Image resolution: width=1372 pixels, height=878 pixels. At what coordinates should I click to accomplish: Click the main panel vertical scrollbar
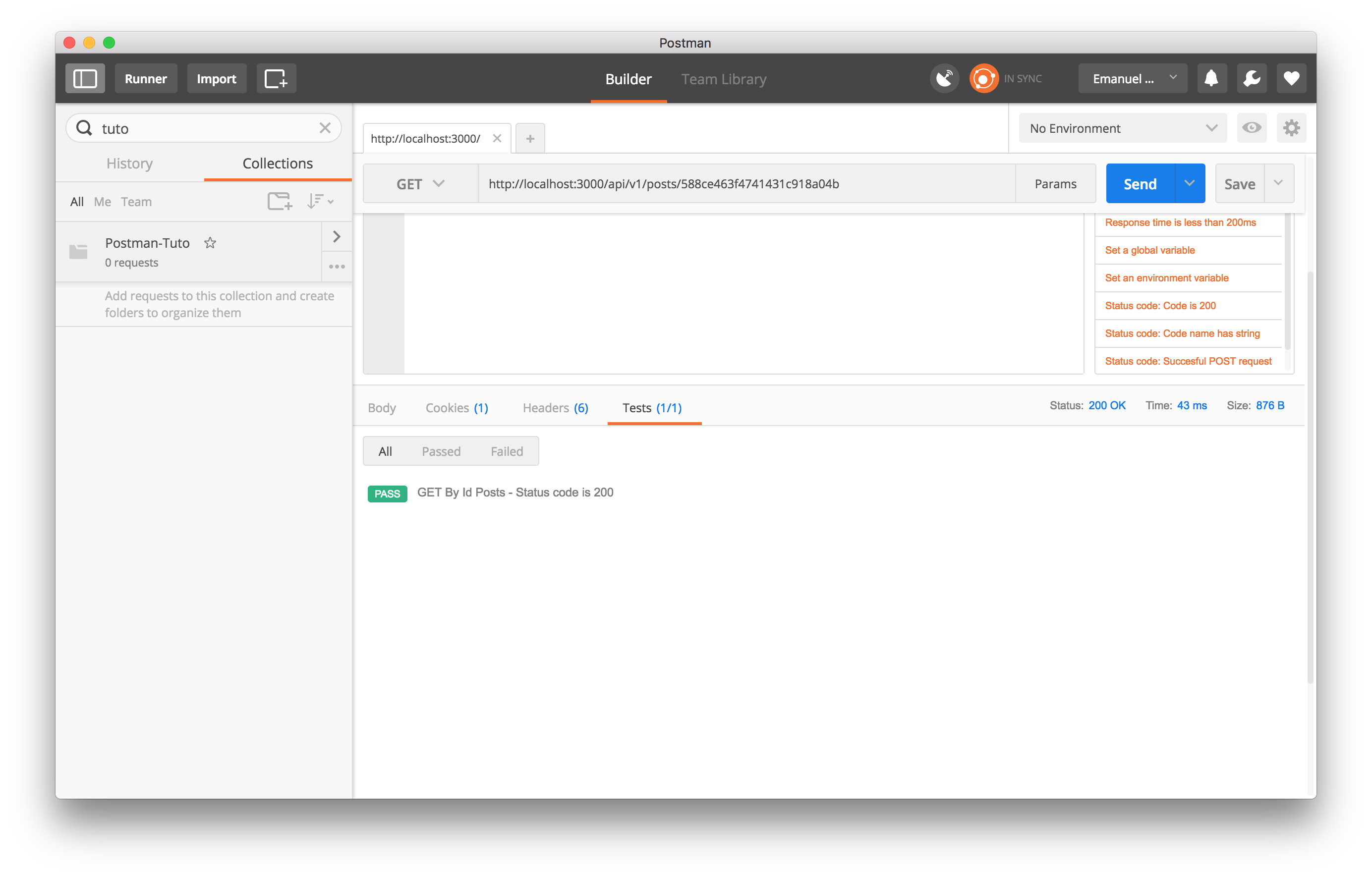1310,477
